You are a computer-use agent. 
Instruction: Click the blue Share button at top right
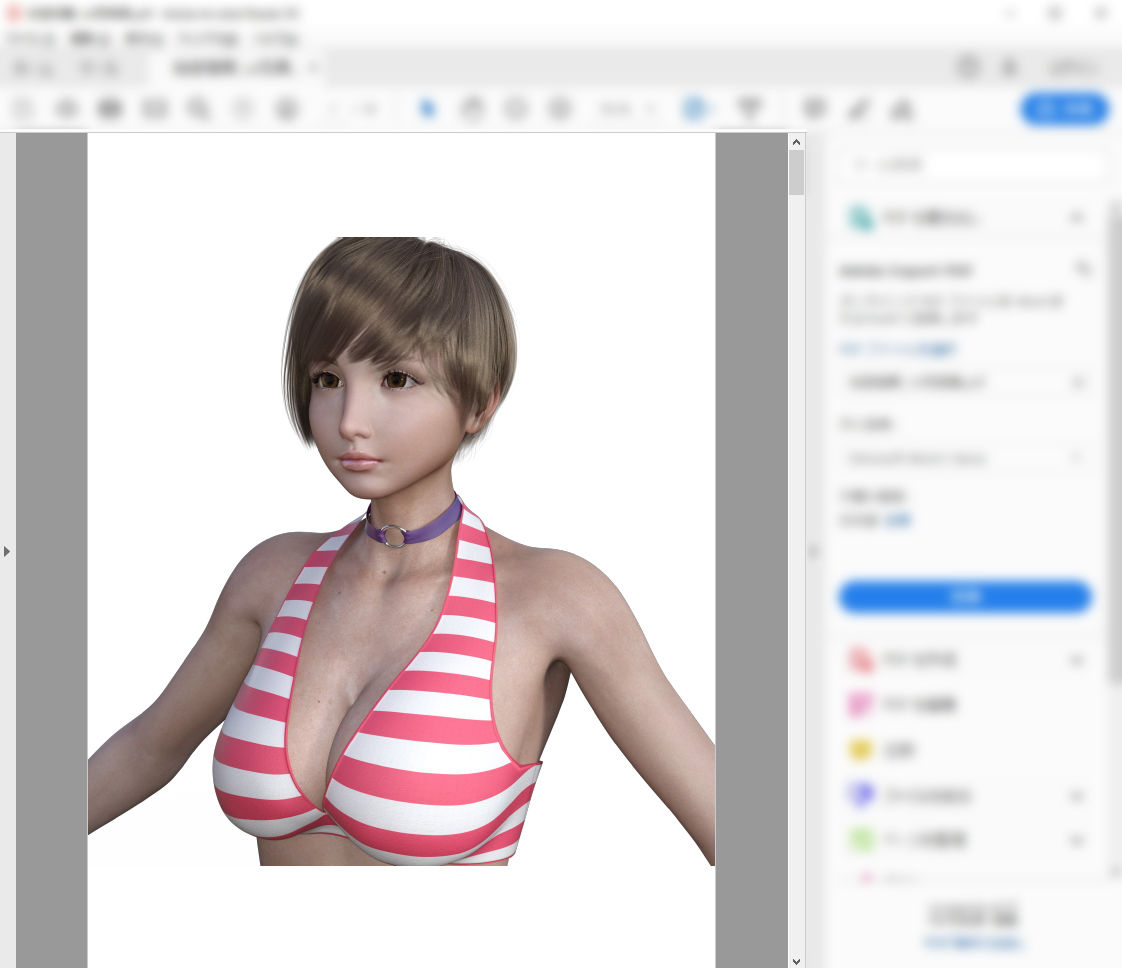click(x=1064, y=109)
